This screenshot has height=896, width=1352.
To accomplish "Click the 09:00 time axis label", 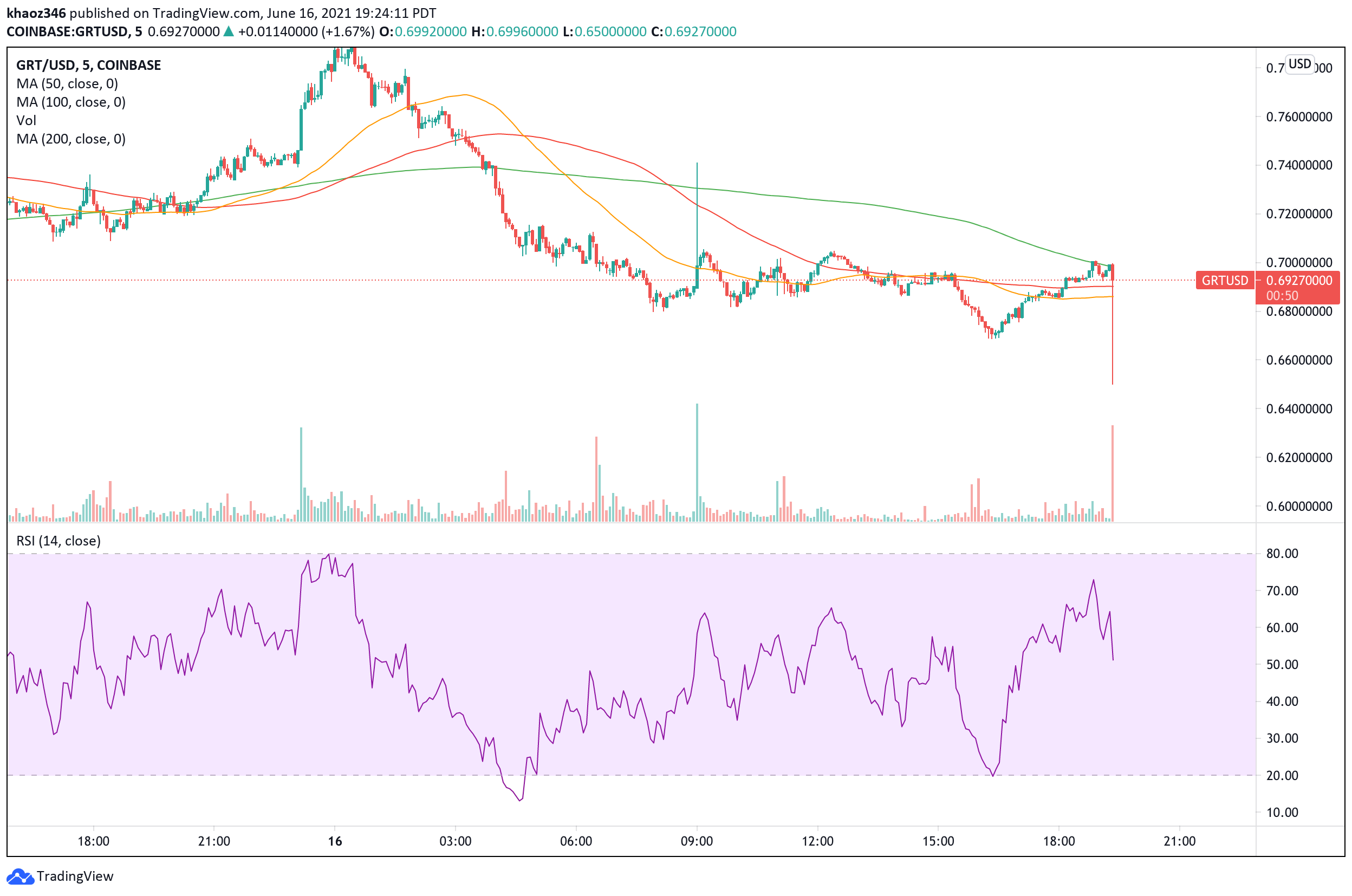I will pos(697,841).
